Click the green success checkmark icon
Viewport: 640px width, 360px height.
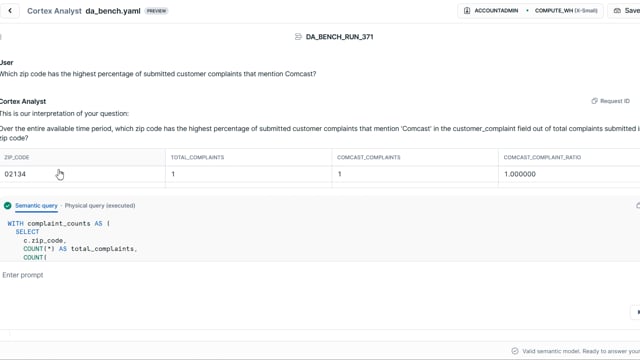click(x=7, y=206)
